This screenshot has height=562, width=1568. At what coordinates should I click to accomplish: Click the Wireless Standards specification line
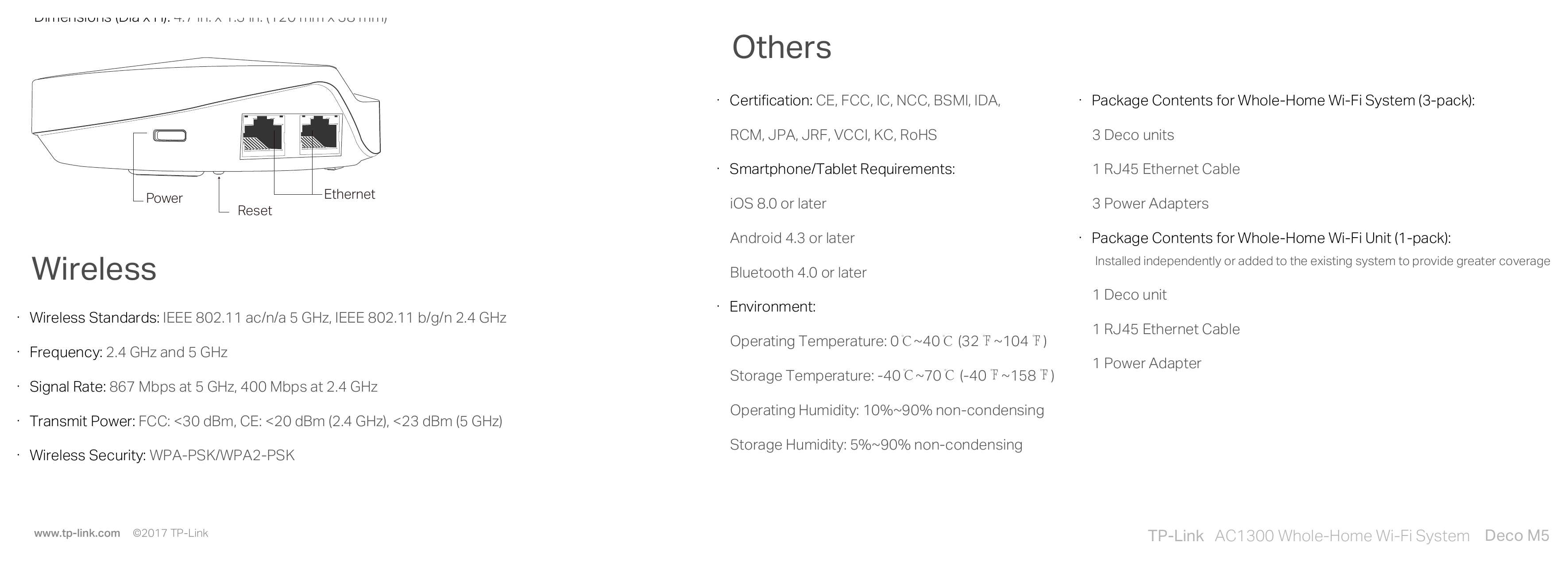coord(268,317)
